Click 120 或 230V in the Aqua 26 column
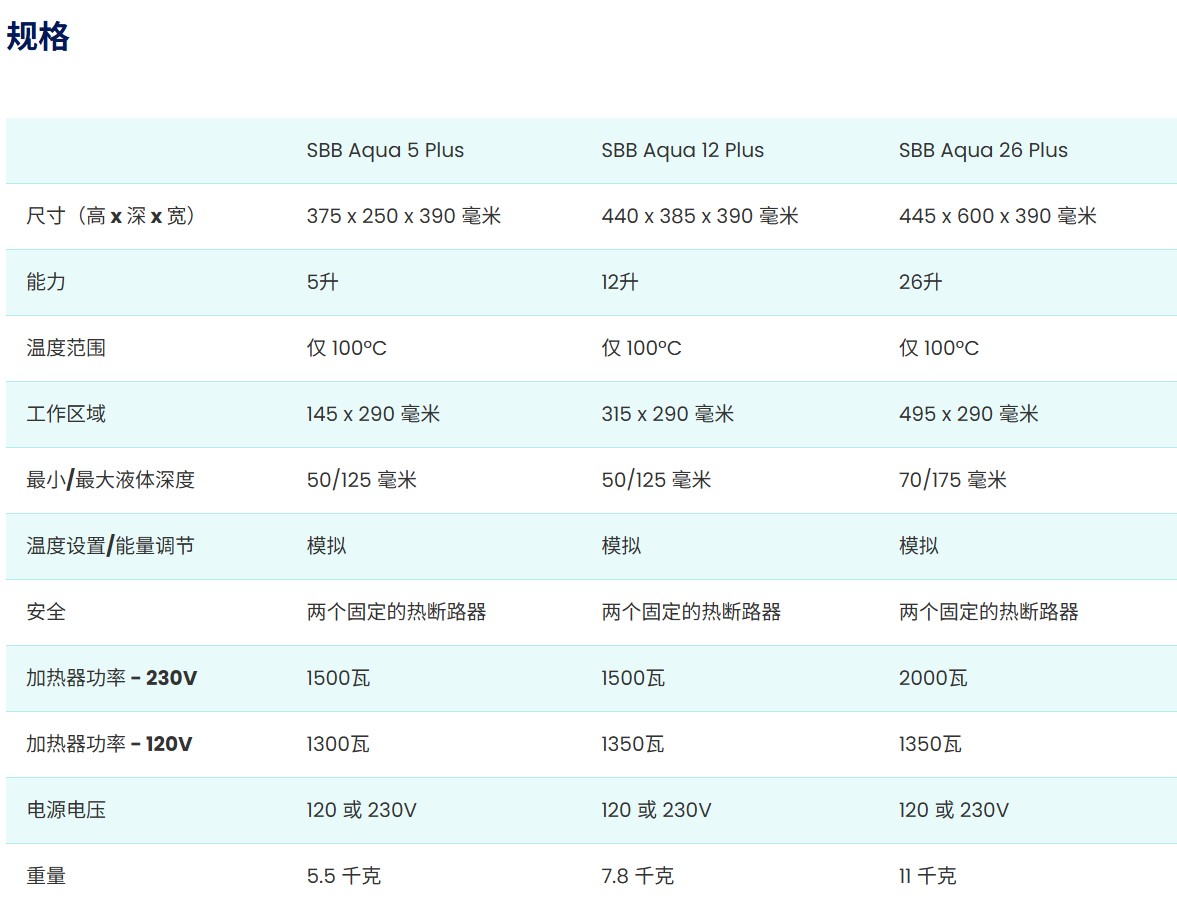Image resolution: width=1177 pixels, height=905 pixels. click(954, 810)
